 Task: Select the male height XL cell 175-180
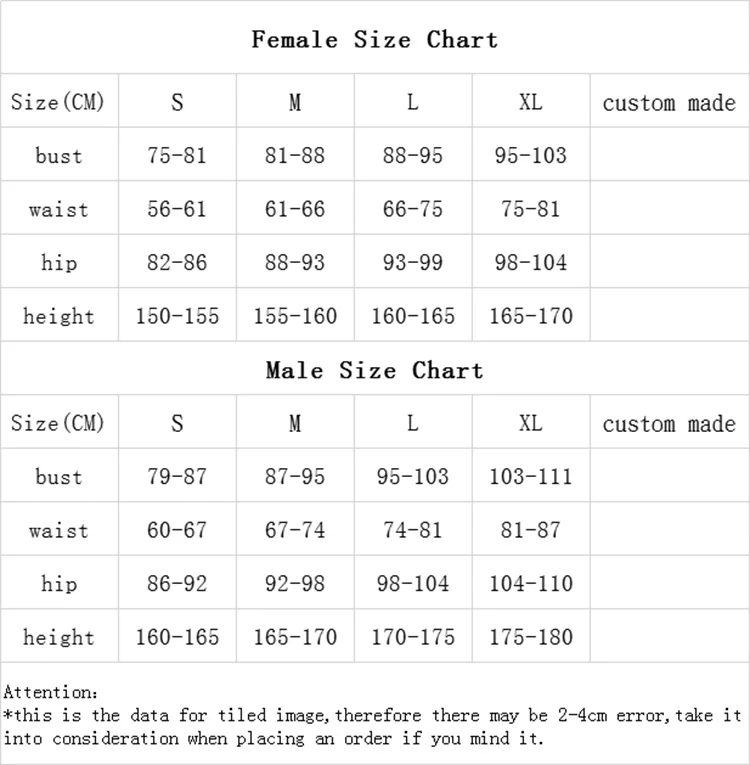point(531,638)
